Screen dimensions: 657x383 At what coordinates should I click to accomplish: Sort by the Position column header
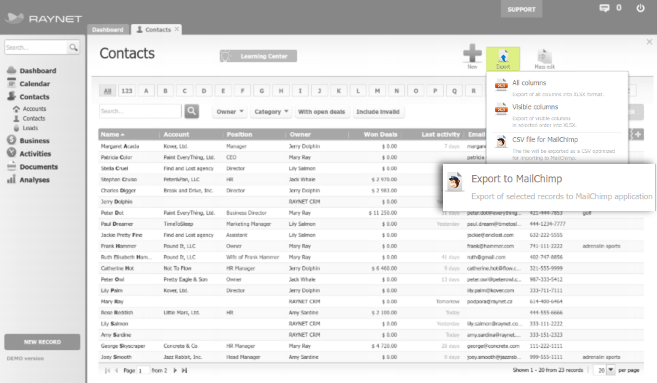click(239, 135)
